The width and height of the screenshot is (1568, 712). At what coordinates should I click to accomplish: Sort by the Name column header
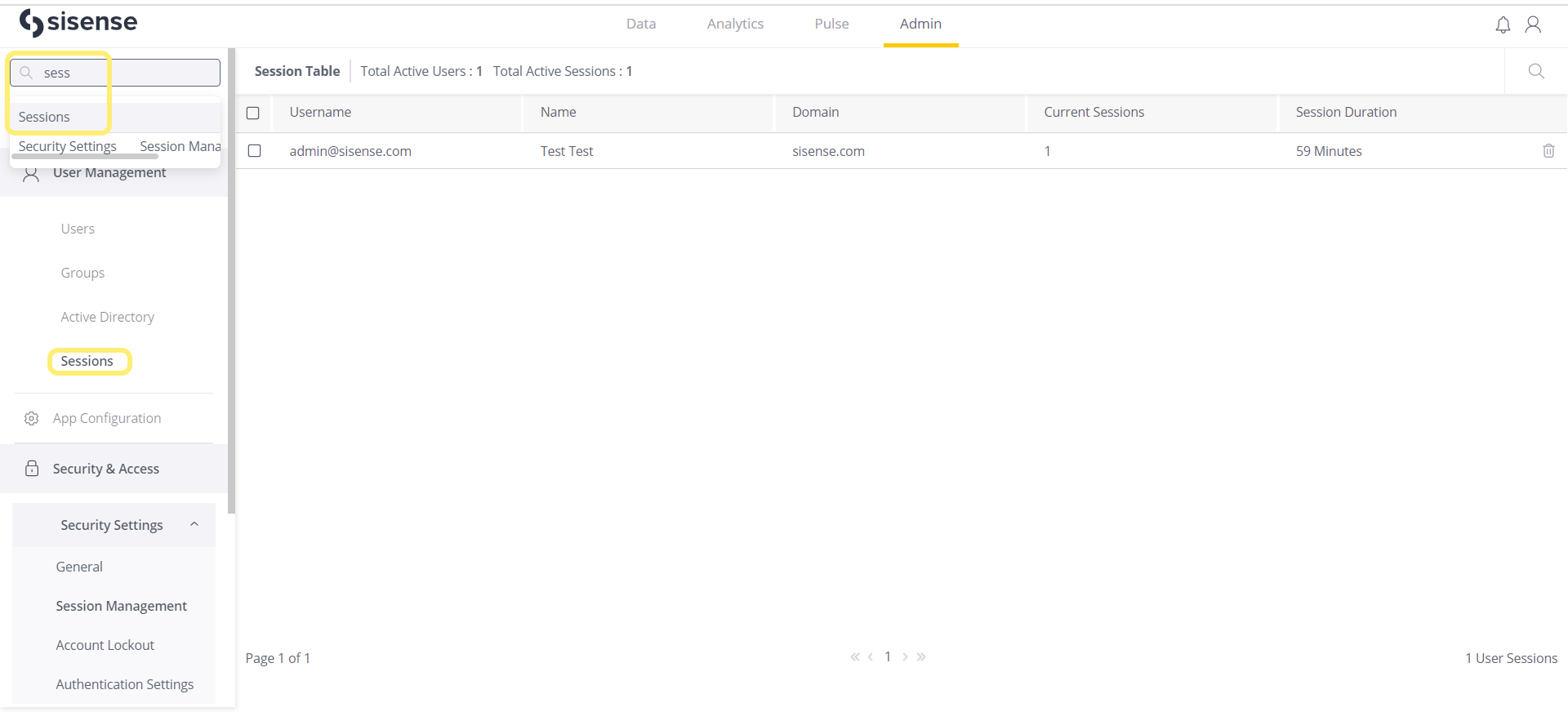pyautogui.click(x=559, y=113)
